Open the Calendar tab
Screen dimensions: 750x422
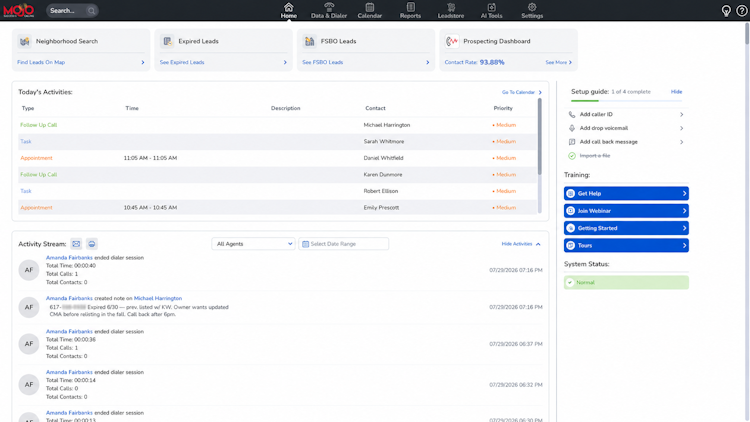coord(370,11)
